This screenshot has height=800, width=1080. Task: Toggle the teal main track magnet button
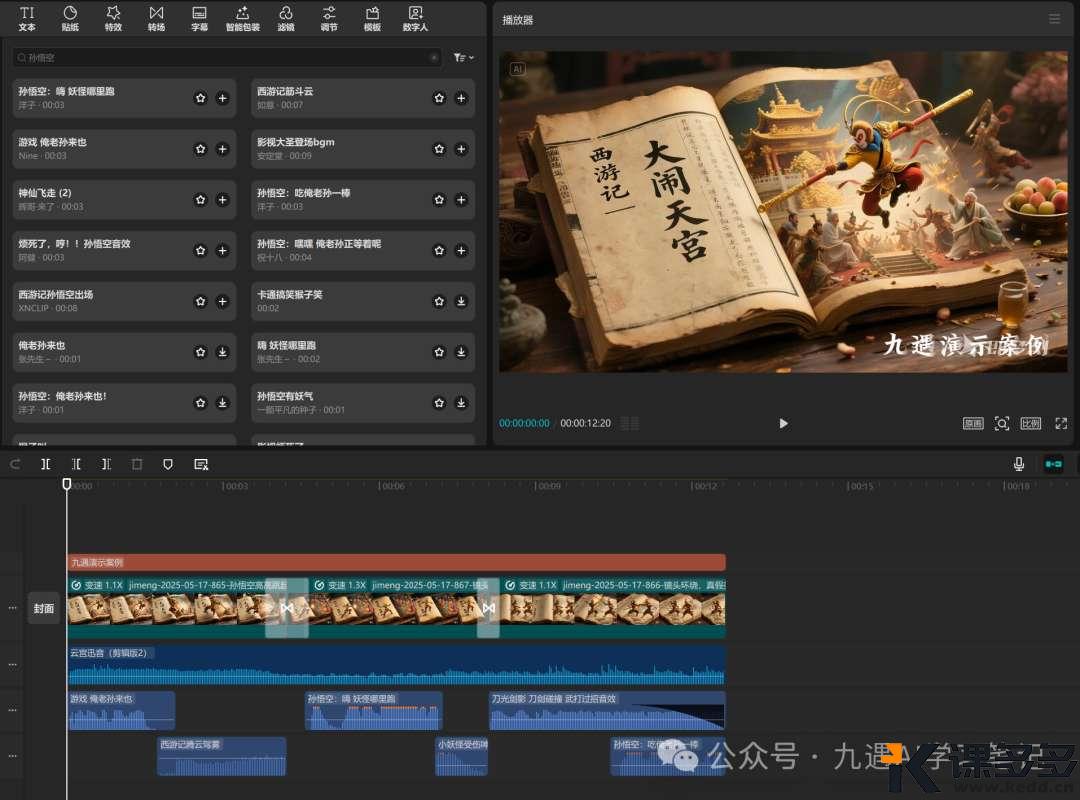(x=1053, y=464)
